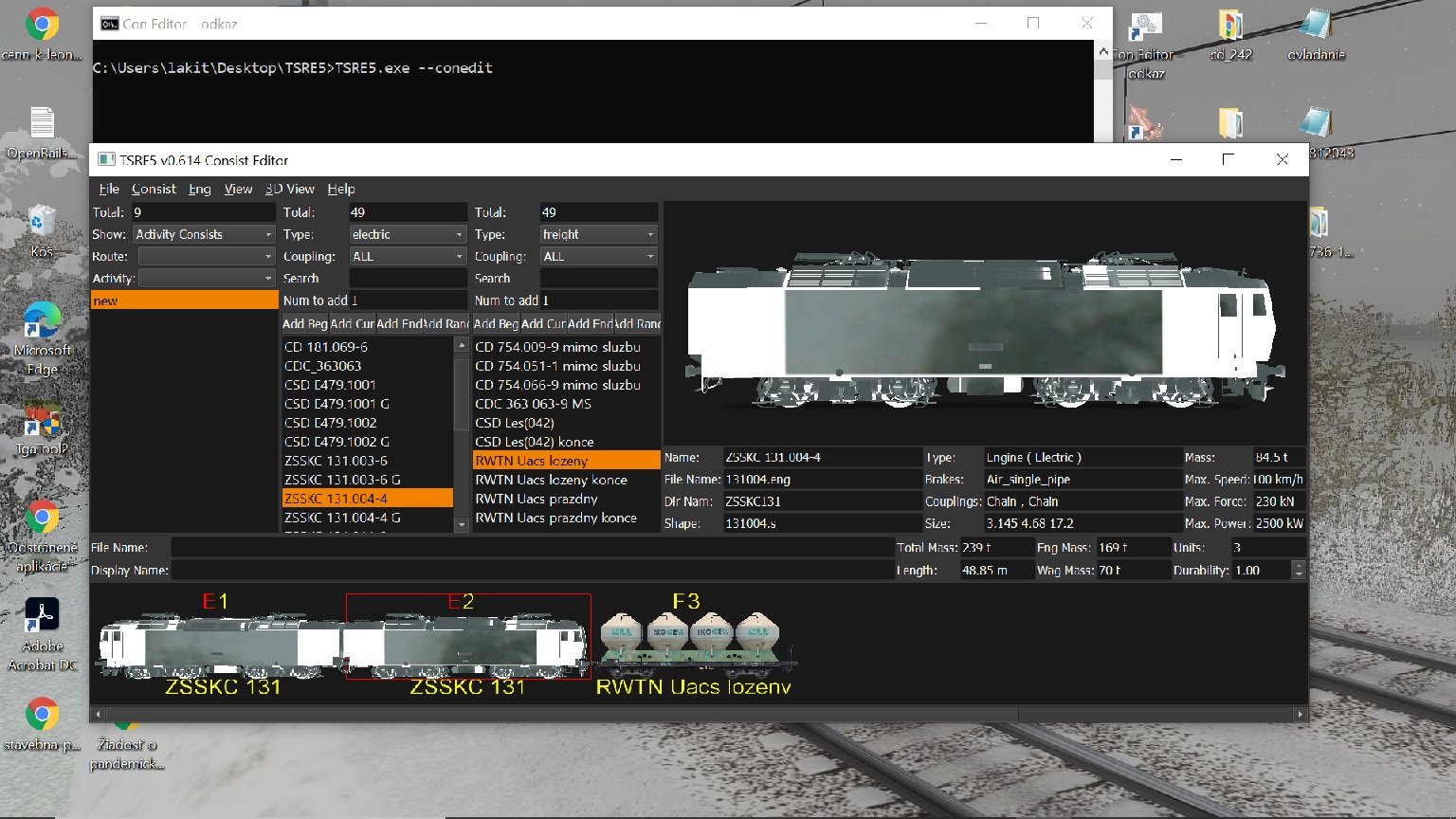Open the 3D View menu
Image resolution: width=1456 pixels, height=819 pixels.
click(289, 189)
